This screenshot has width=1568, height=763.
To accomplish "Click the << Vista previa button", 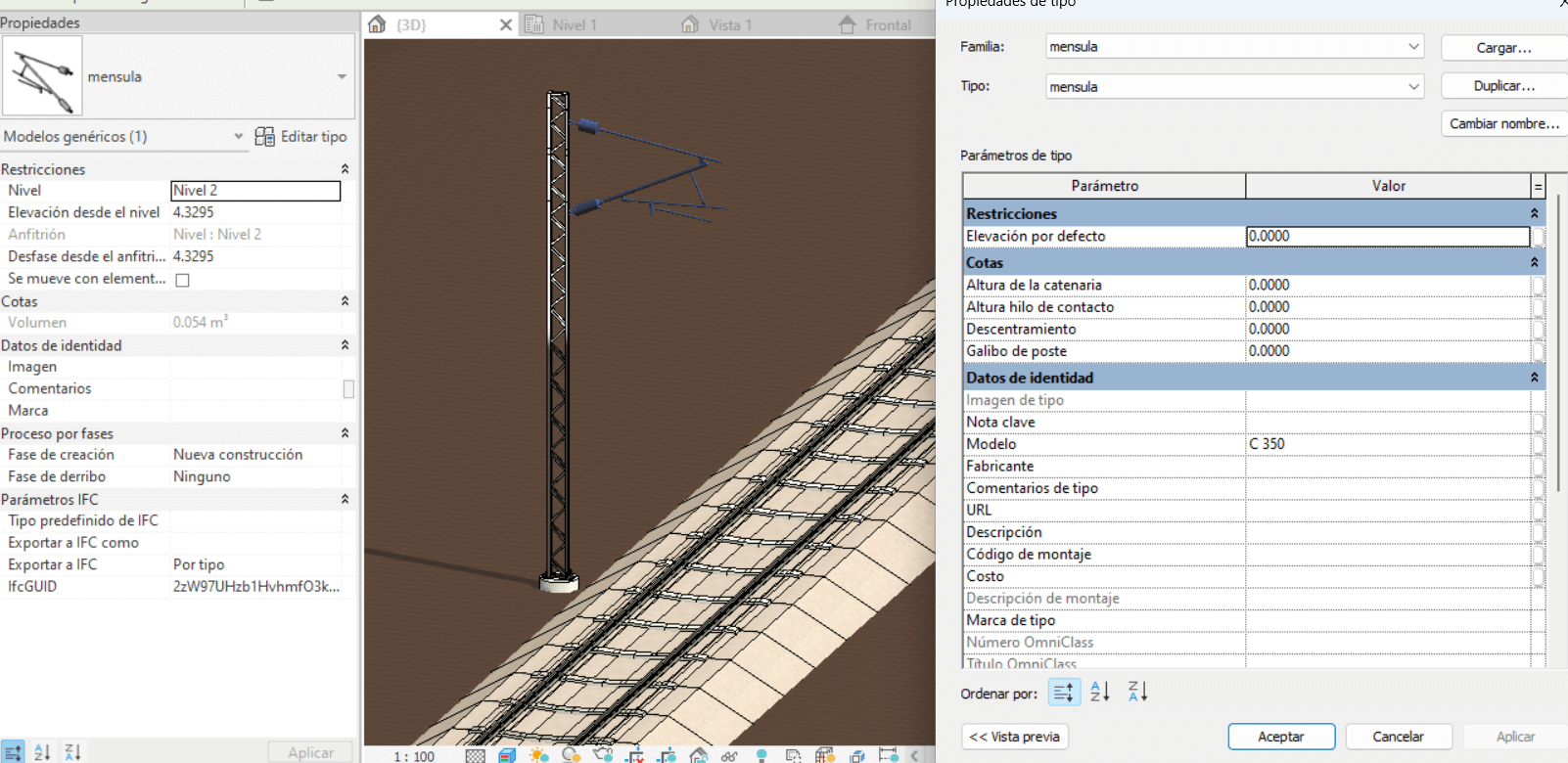I will [1015, 737].
